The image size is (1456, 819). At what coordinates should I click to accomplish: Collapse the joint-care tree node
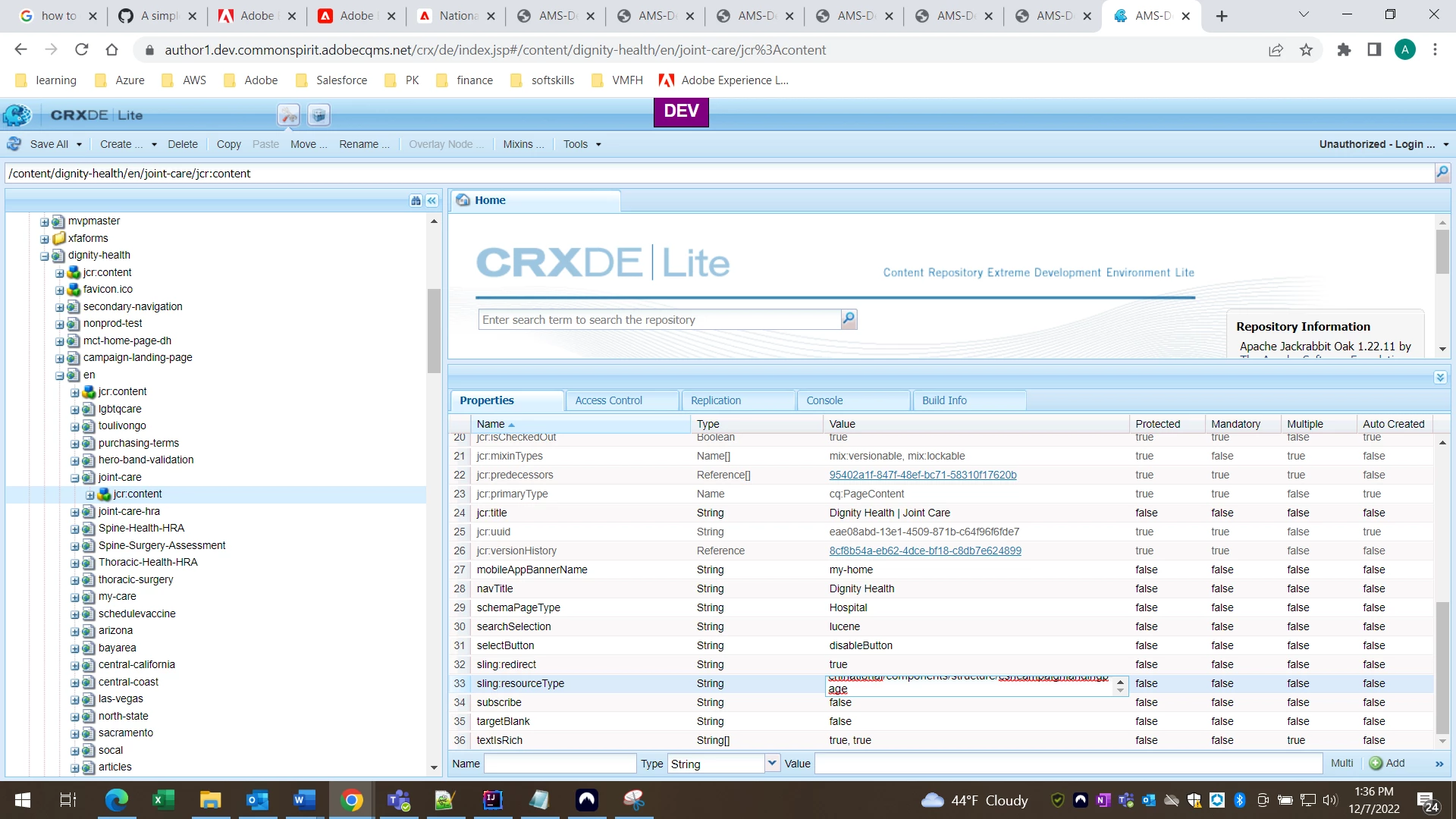pyautogui.click(x=75, y=478)
